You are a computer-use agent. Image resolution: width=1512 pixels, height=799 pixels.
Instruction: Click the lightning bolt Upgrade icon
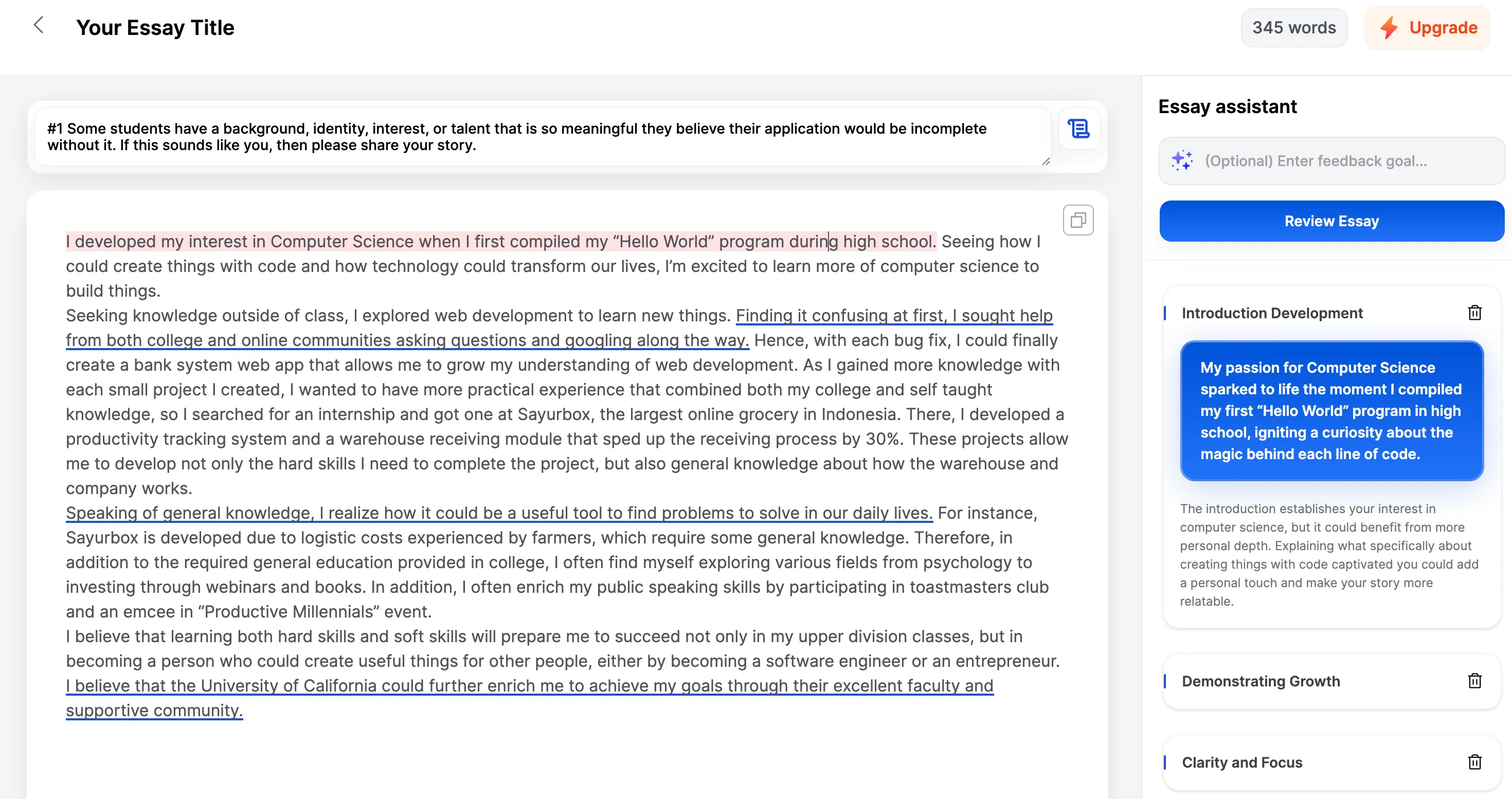click(x=1389, y=28)
